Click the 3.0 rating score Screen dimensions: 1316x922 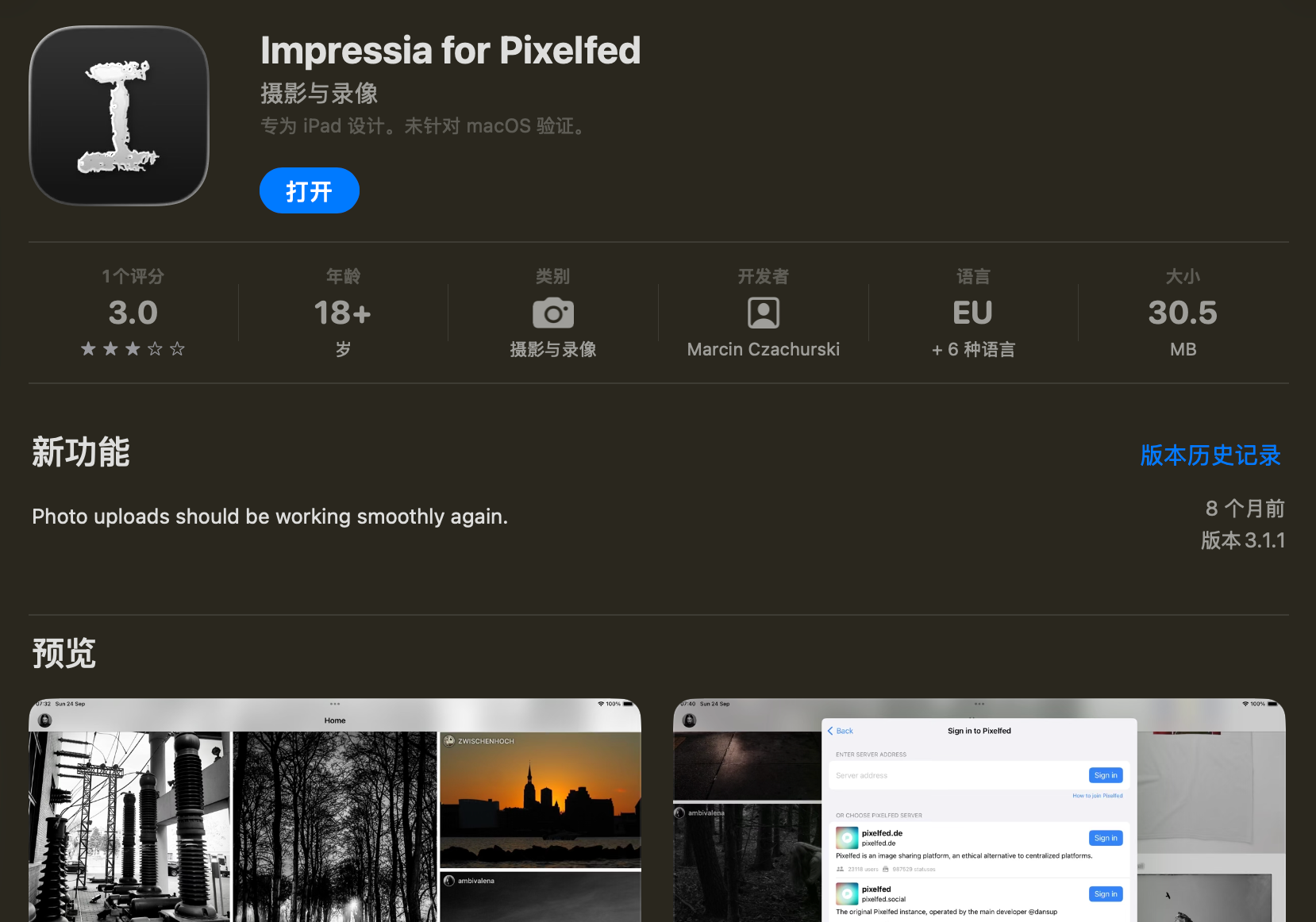[133, 313]
